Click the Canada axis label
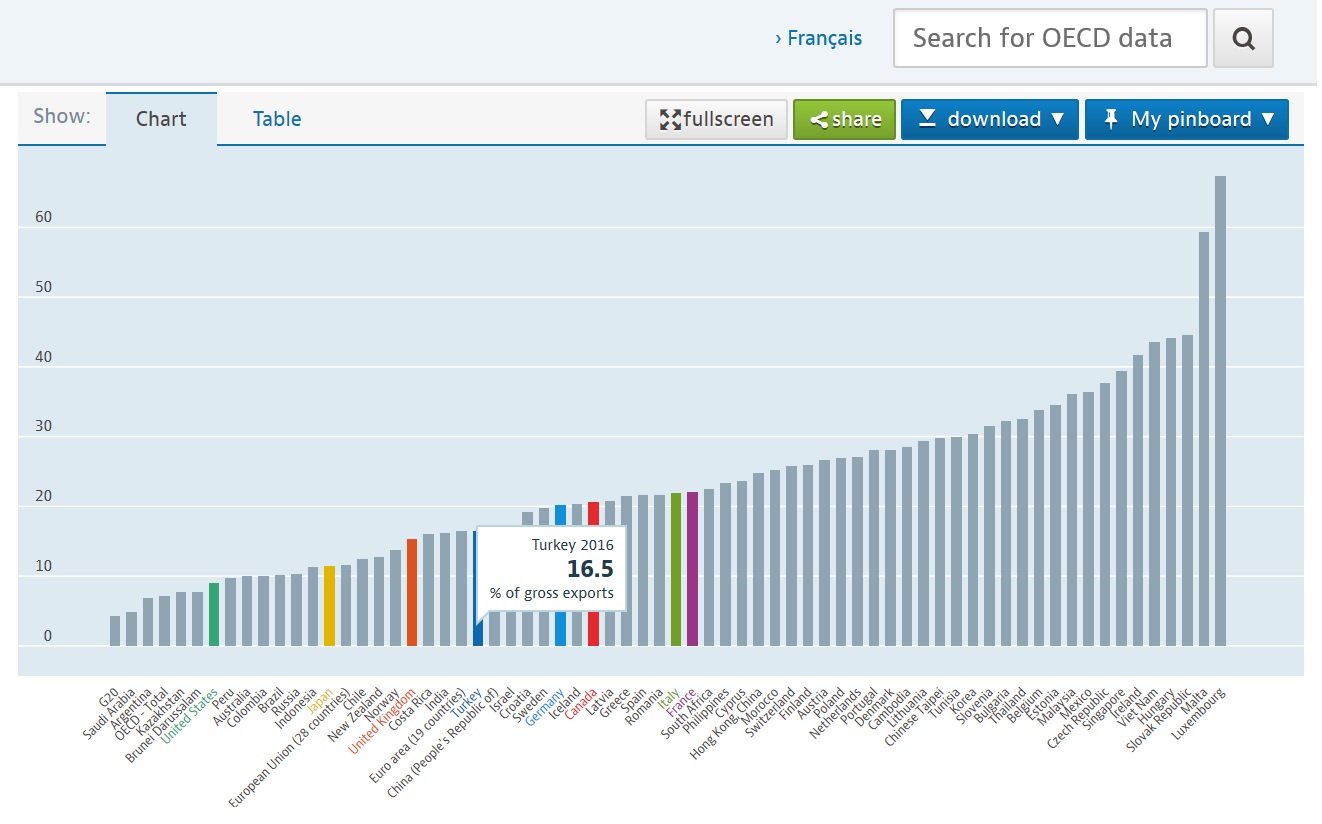 point(582,703)
